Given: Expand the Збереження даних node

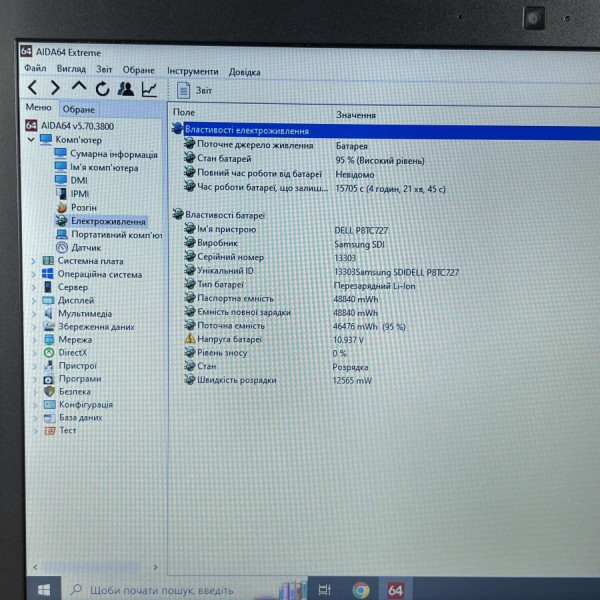Looking at the screenshot, I should pyautogui.click(x=34, y=327).
